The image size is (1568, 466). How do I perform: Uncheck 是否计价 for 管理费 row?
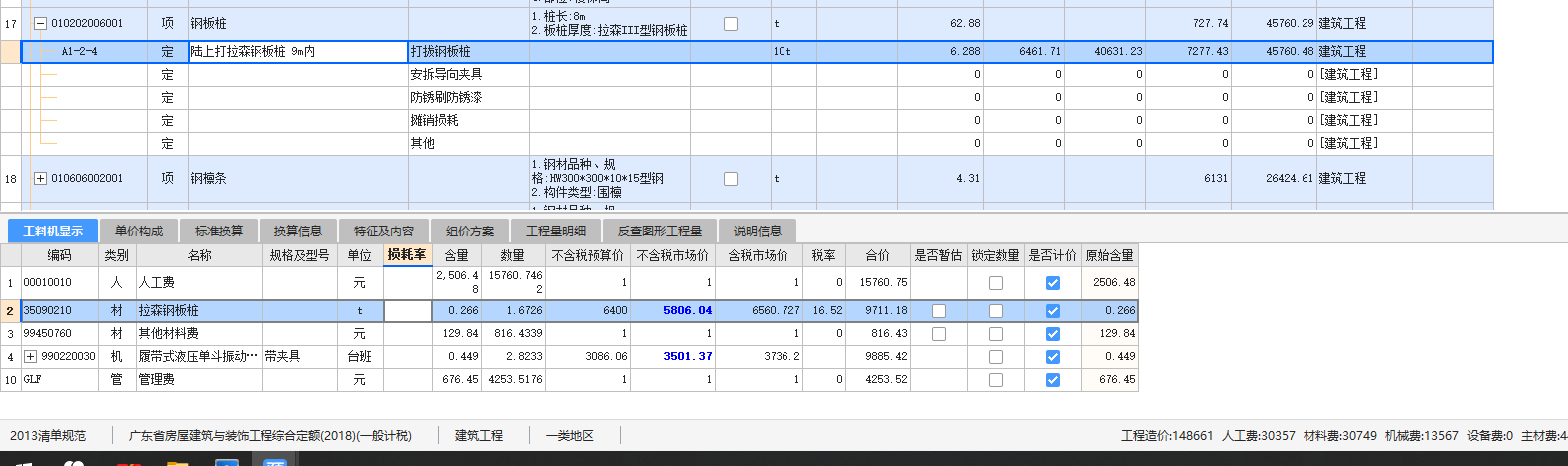1053,380
